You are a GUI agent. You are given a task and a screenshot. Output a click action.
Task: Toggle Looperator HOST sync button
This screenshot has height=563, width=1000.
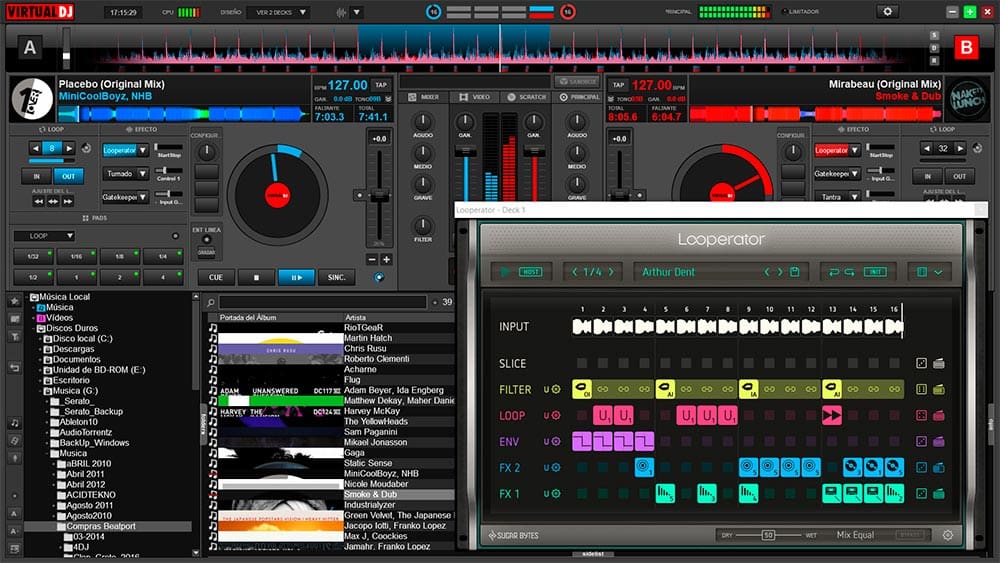click(531, 272)
